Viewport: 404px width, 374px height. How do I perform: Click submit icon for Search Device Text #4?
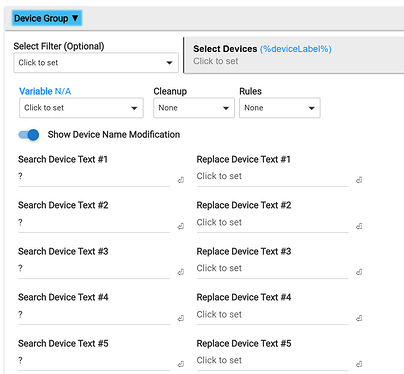pos(181,318)
